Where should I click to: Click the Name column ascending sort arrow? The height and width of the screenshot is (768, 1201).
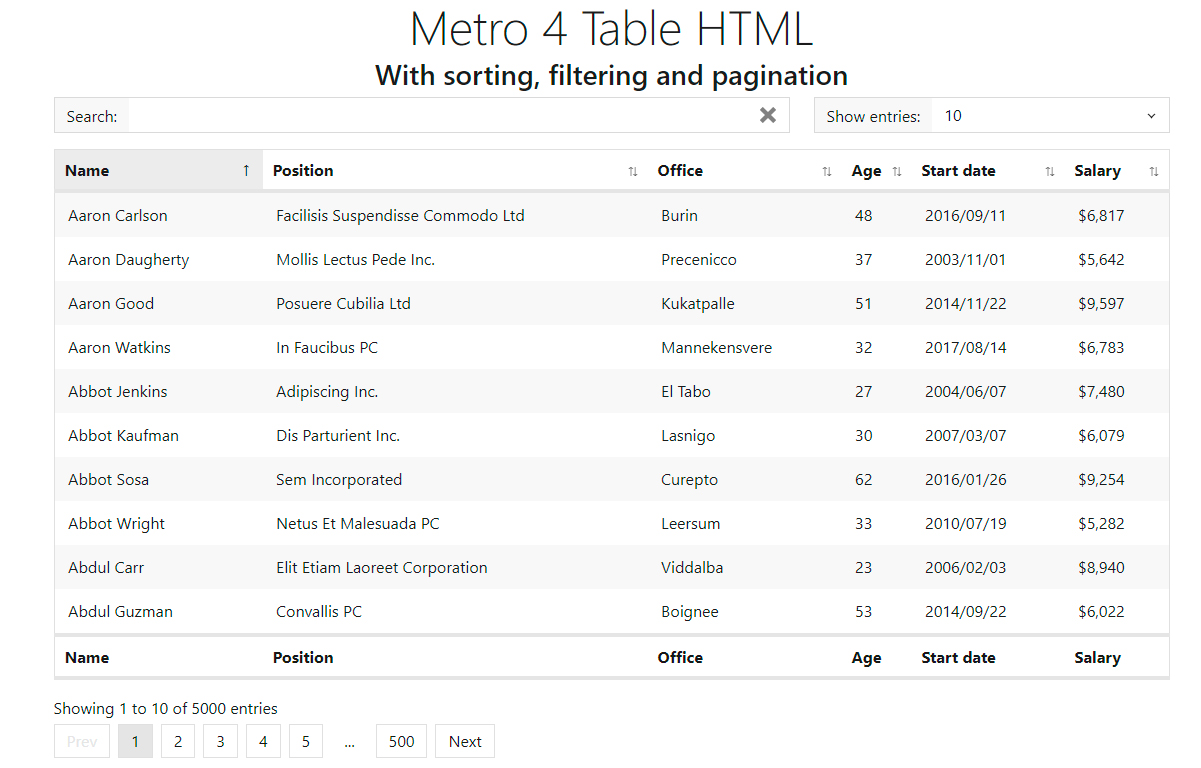[246, 171]
